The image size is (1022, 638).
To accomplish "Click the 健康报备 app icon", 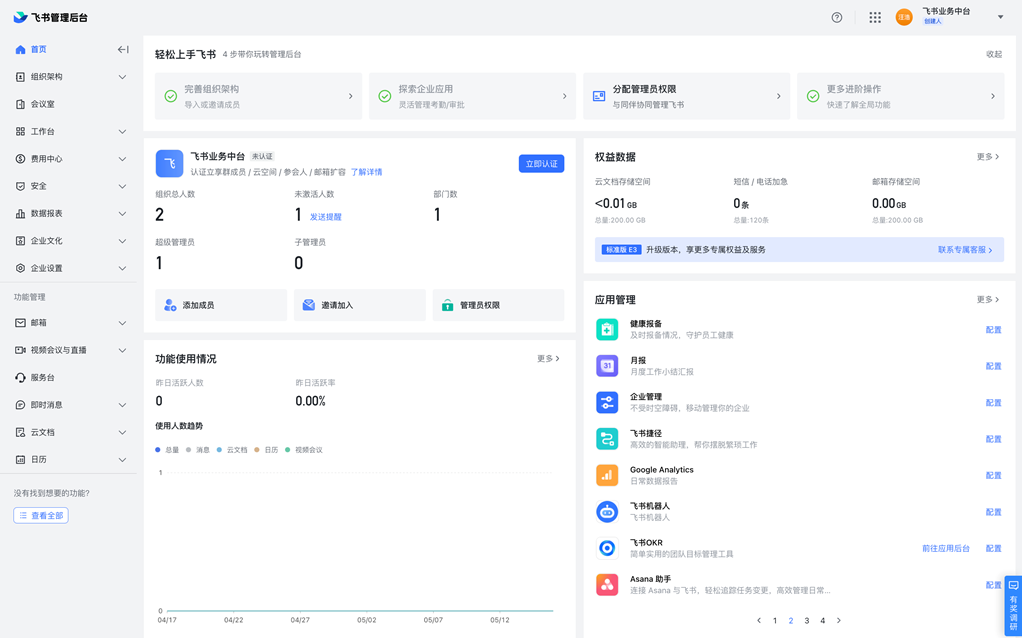I will pyautogui.click(x=607, y=328).
